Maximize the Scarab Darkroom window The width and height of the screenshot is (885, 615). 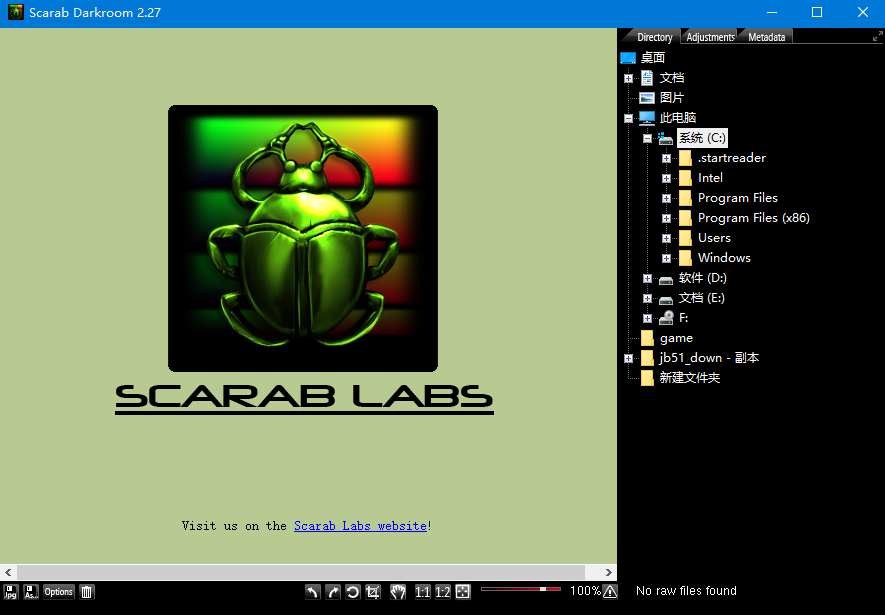(x=817, y=12)
